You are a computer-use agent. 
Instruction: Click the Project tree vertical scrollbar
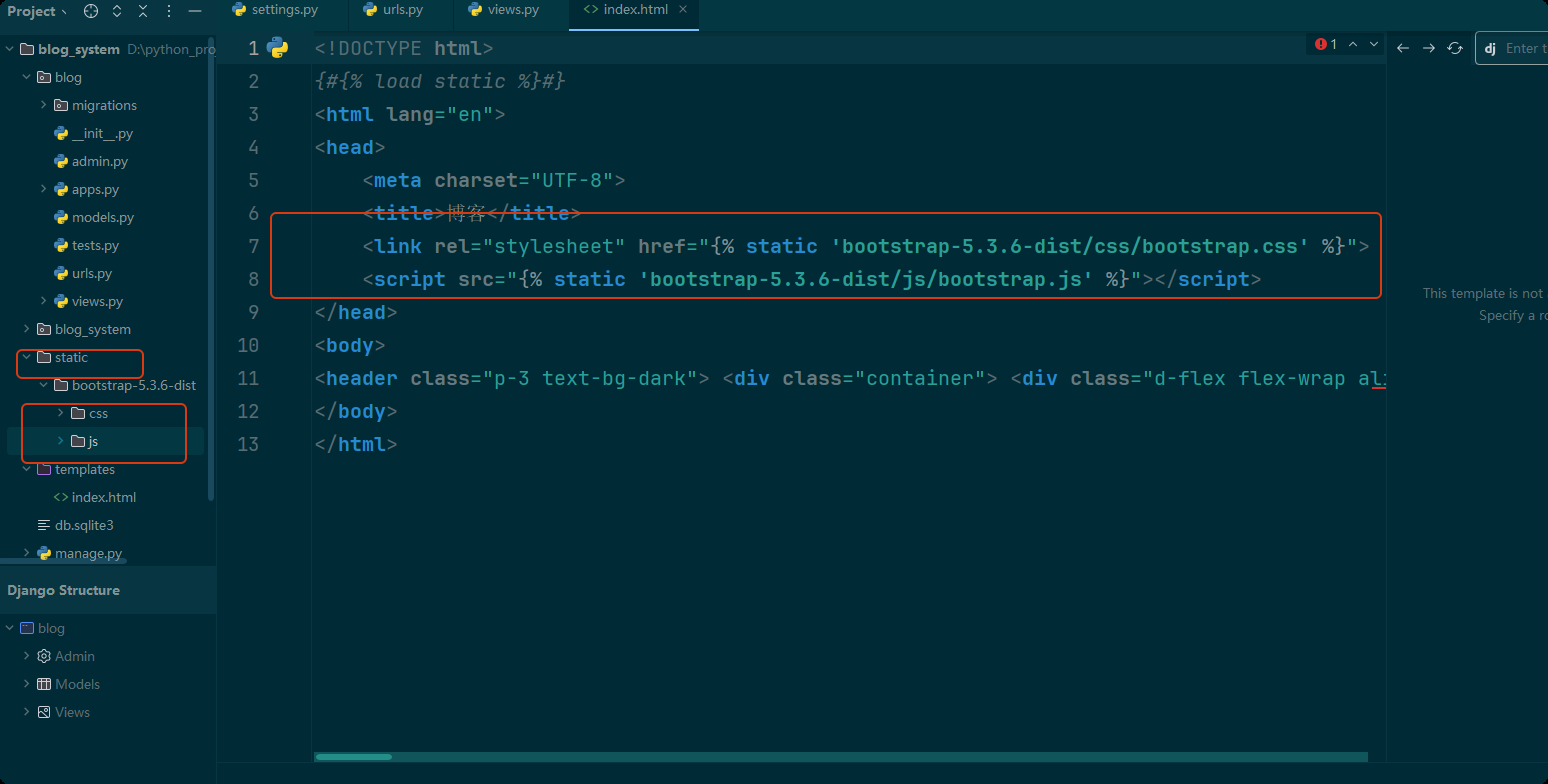coord(210,270)
